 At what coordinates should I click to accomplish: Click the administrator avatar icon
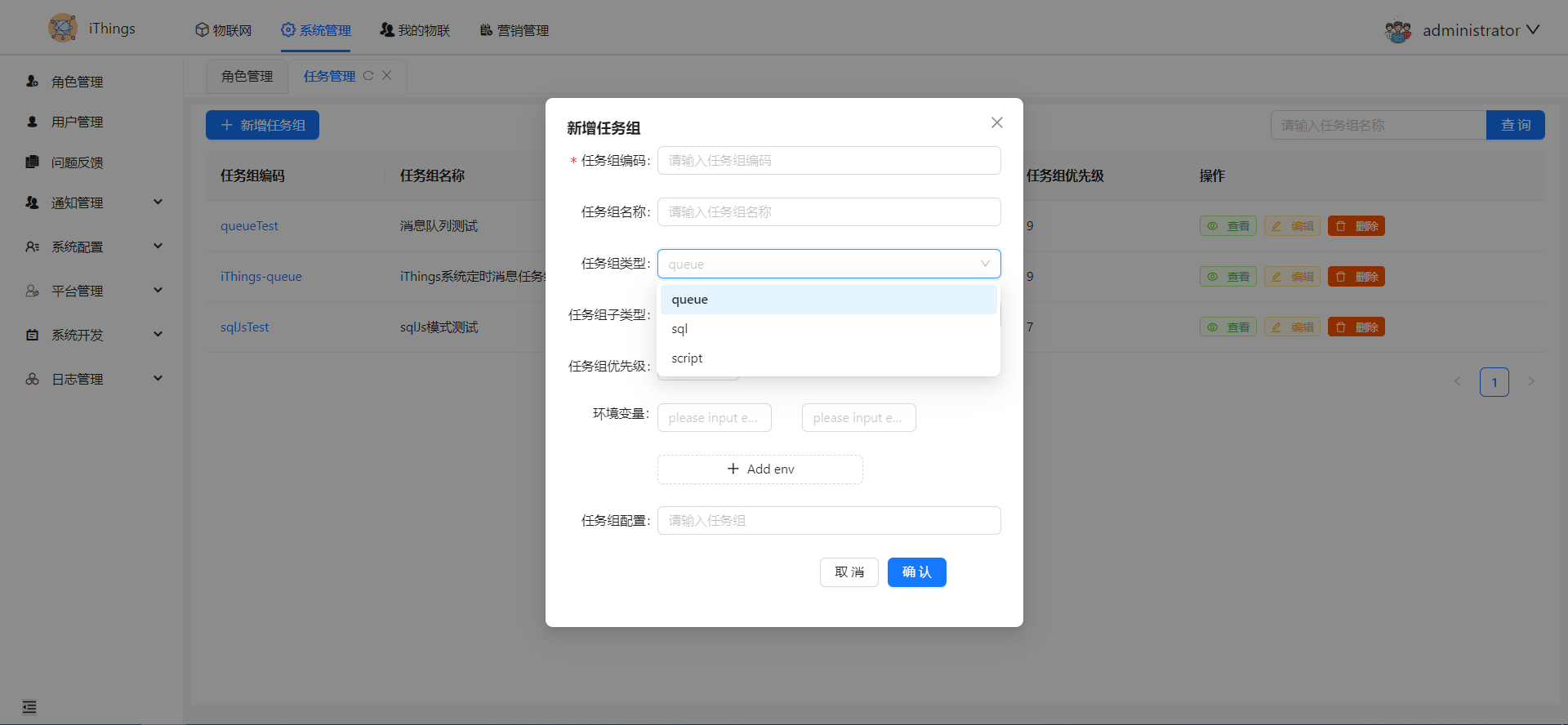[x=1398, y=31]
